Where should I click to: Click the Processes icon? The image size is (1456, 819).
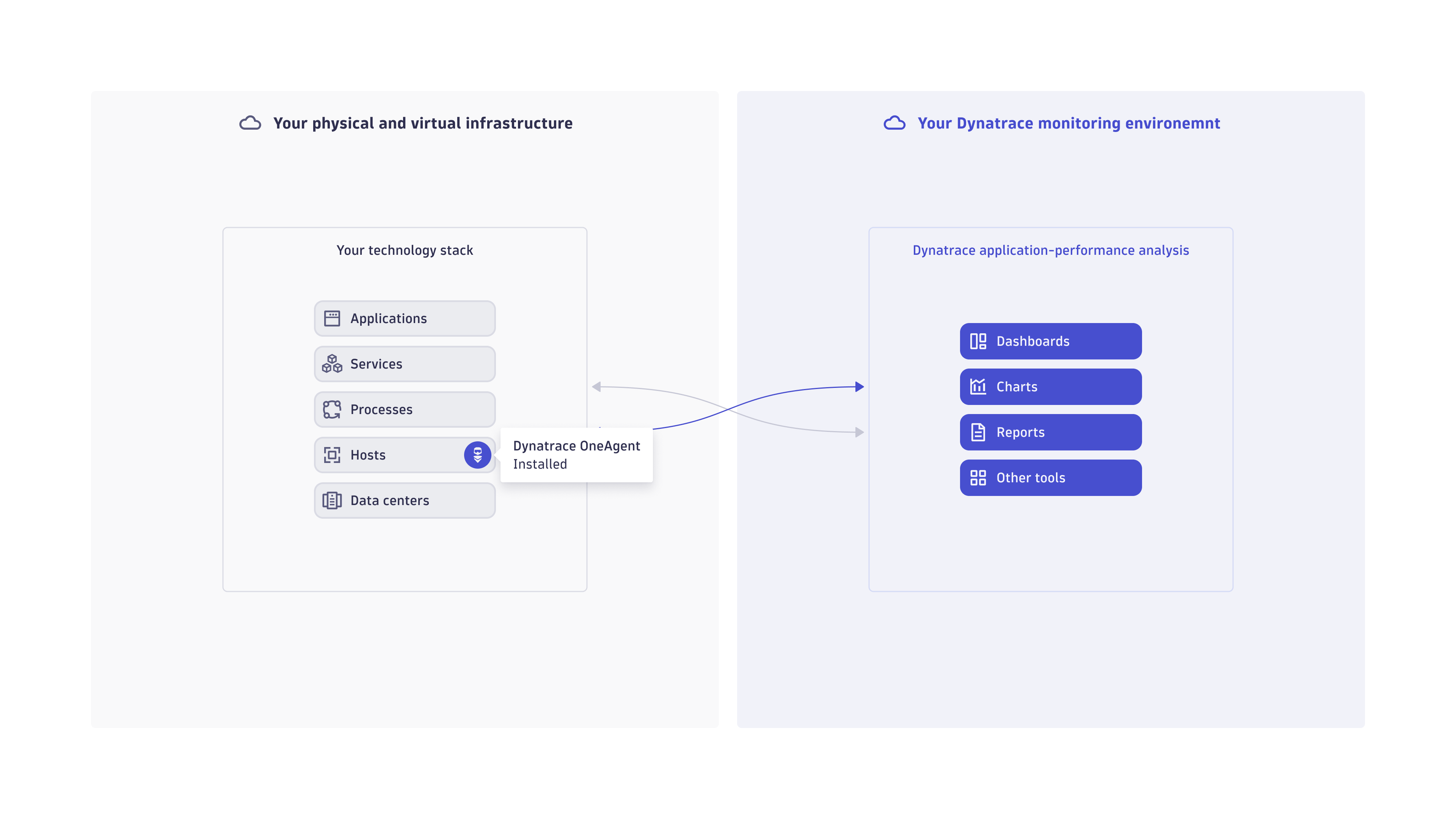click(333, 409)
